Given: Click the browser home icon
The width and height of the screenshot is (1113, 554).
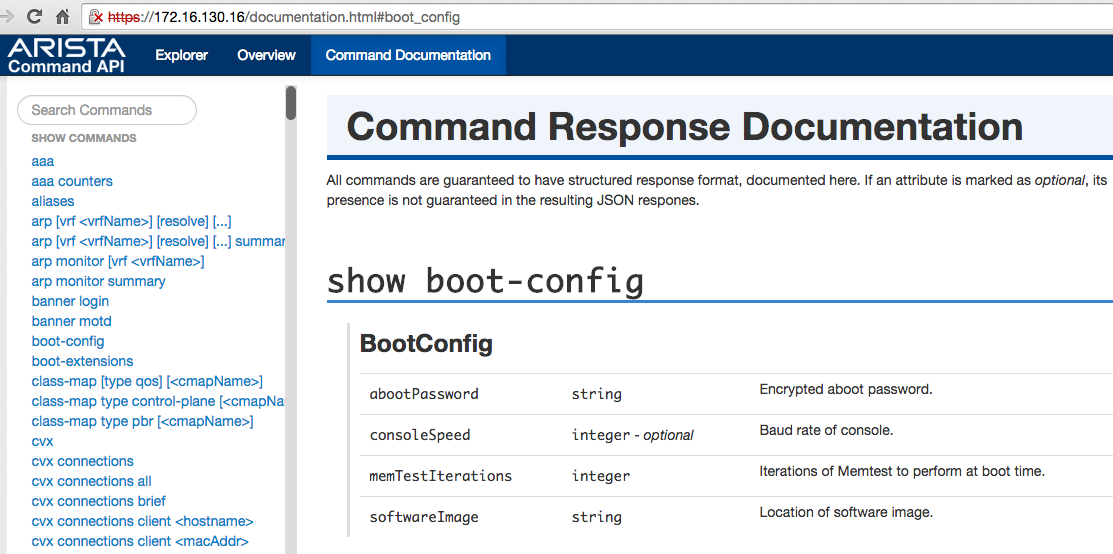Looking at the screenshot, I should click(62, 17).
